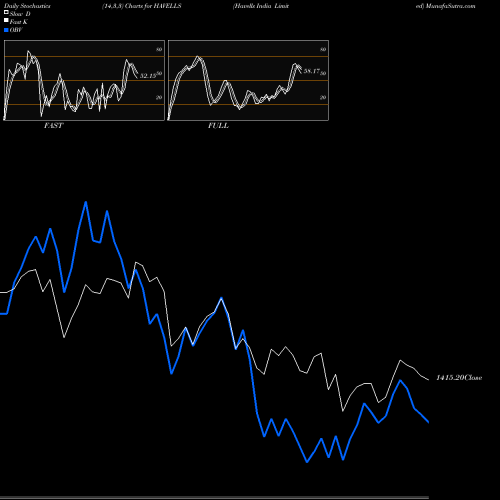This screenshot has width=500, height=500.
Task: Click the '1415.20 Close' price label
Action: [459, 378]
